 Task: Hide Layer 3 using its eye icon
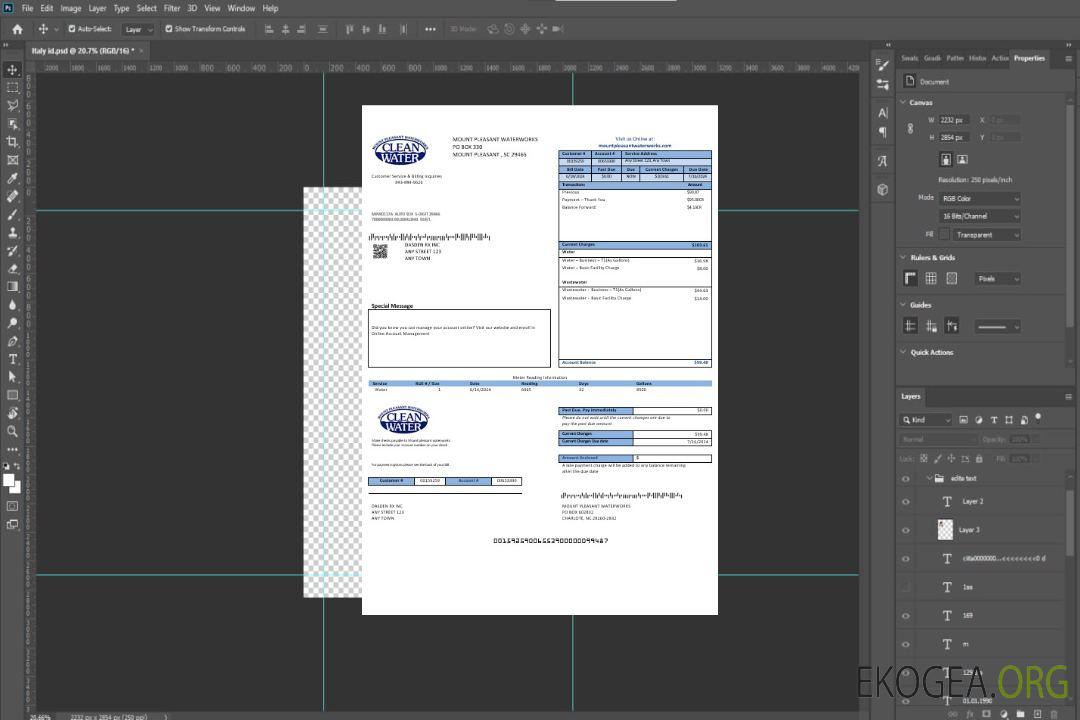coord(906,530)
